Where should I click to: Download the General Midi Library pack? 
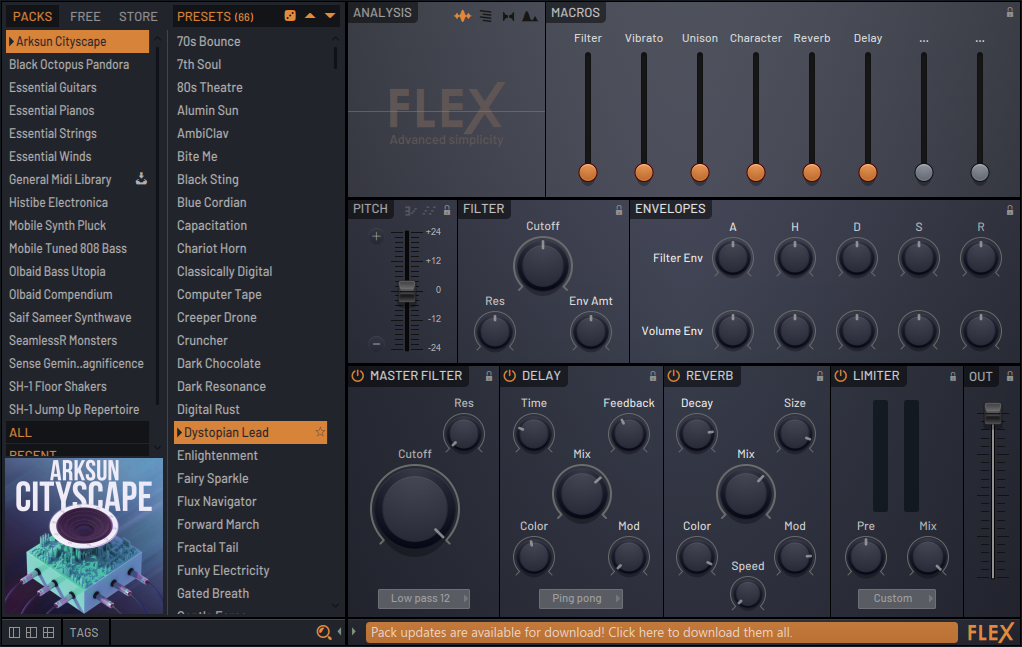point(141,179)
